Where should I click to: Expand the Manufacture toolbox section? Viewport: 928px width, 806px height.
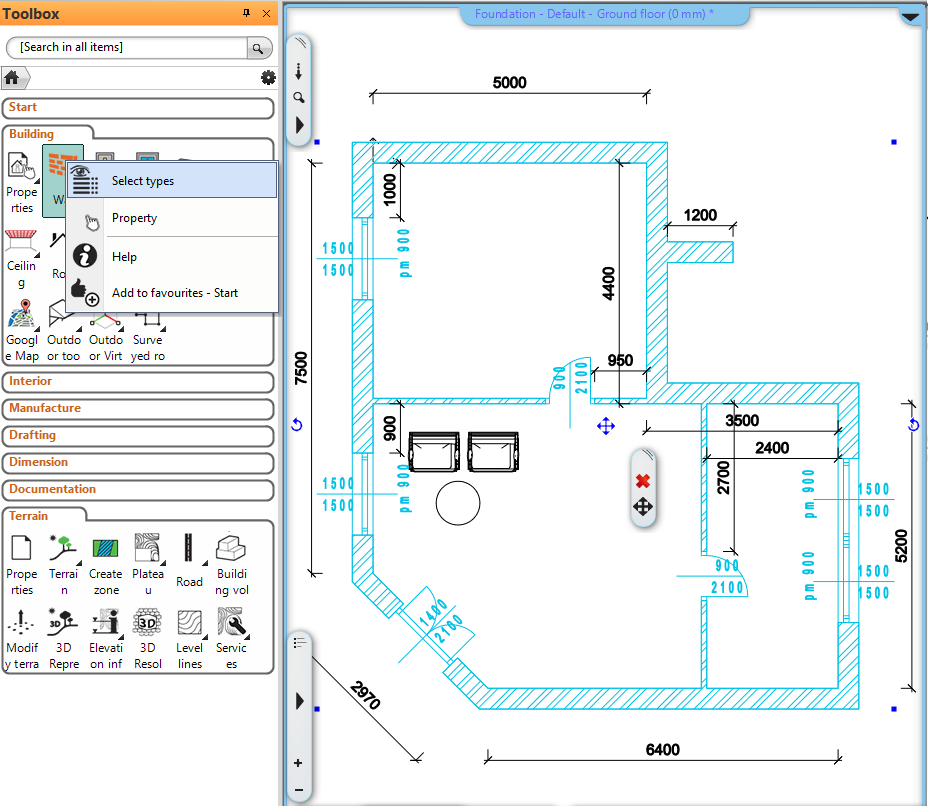click(138, 409)
